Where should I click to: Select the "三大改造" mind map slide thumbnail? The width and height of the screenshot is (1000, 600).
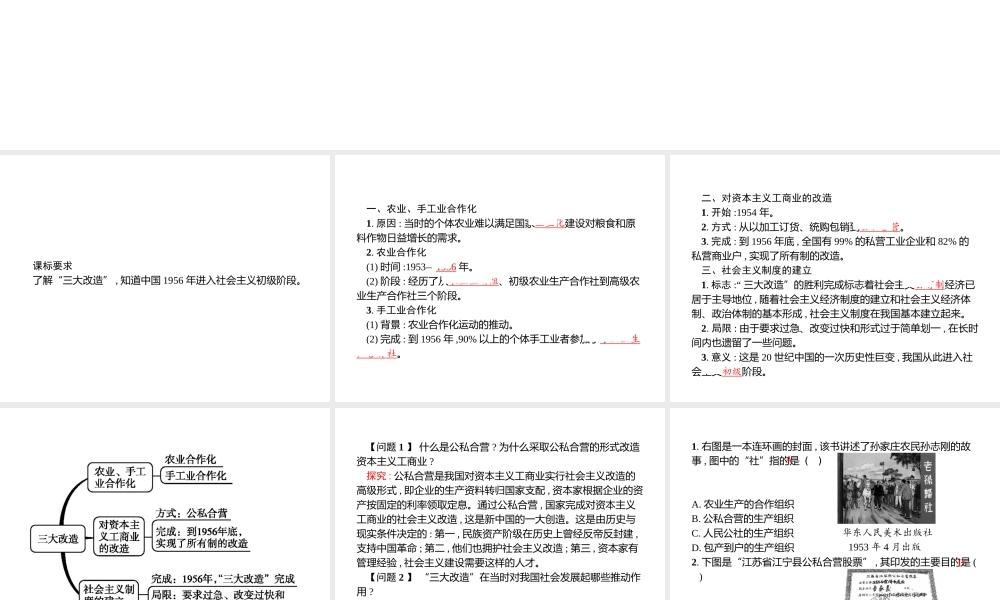pyautogui.click(x=165, y=504)
